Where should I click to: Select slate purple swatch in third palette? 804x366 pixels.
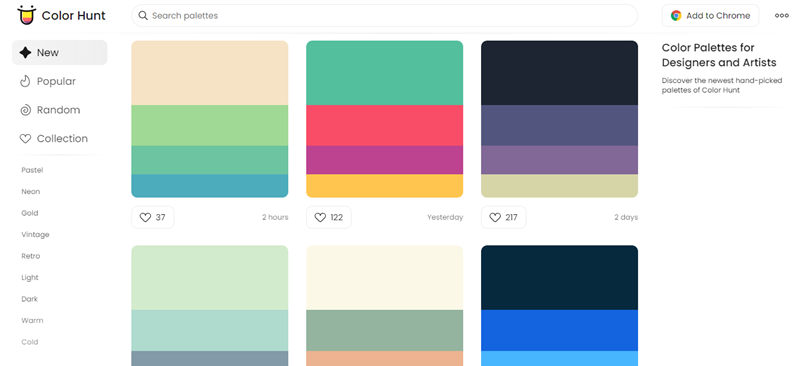pos(559,126)
